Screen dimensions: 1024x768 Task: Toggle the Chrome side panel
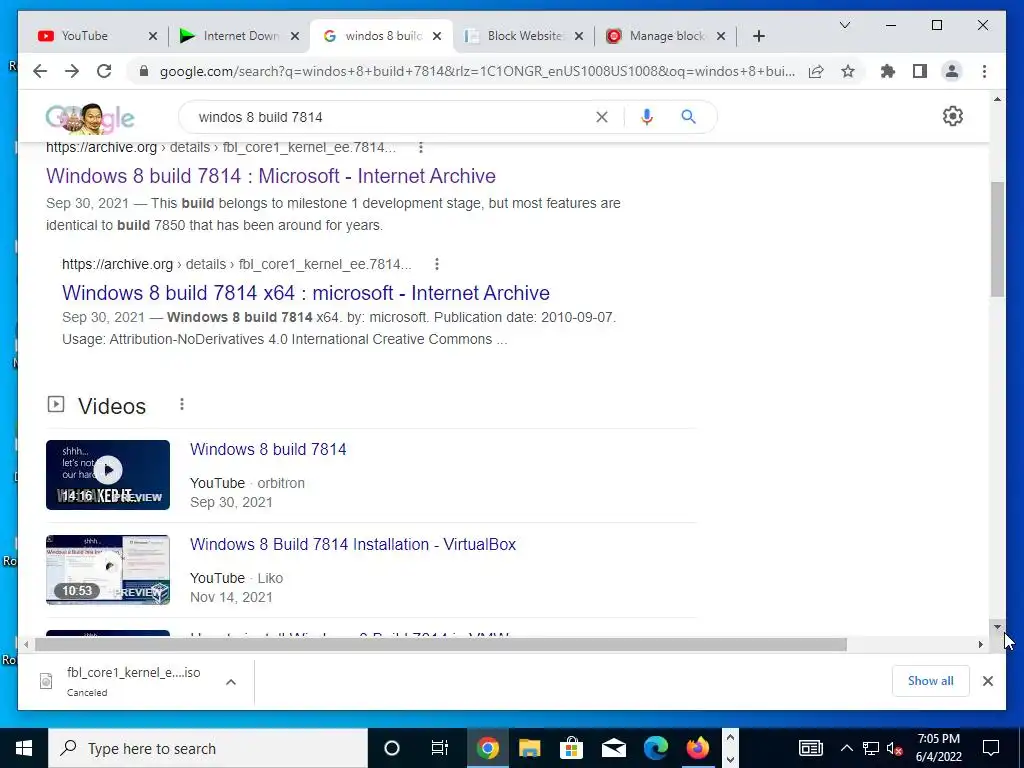tap(920, 71)
